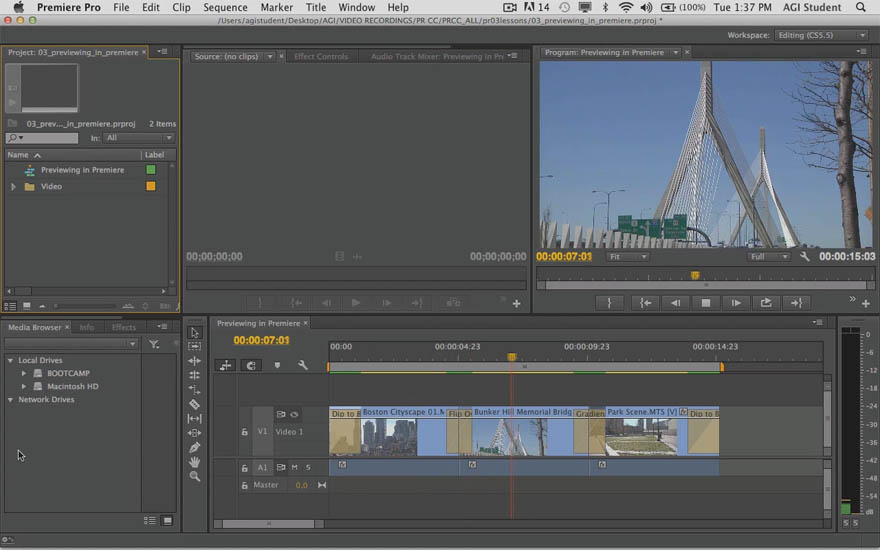Mute the A1 audio track
The width and height of the screenshot is (880, 550).
click(x=295, y=467)
